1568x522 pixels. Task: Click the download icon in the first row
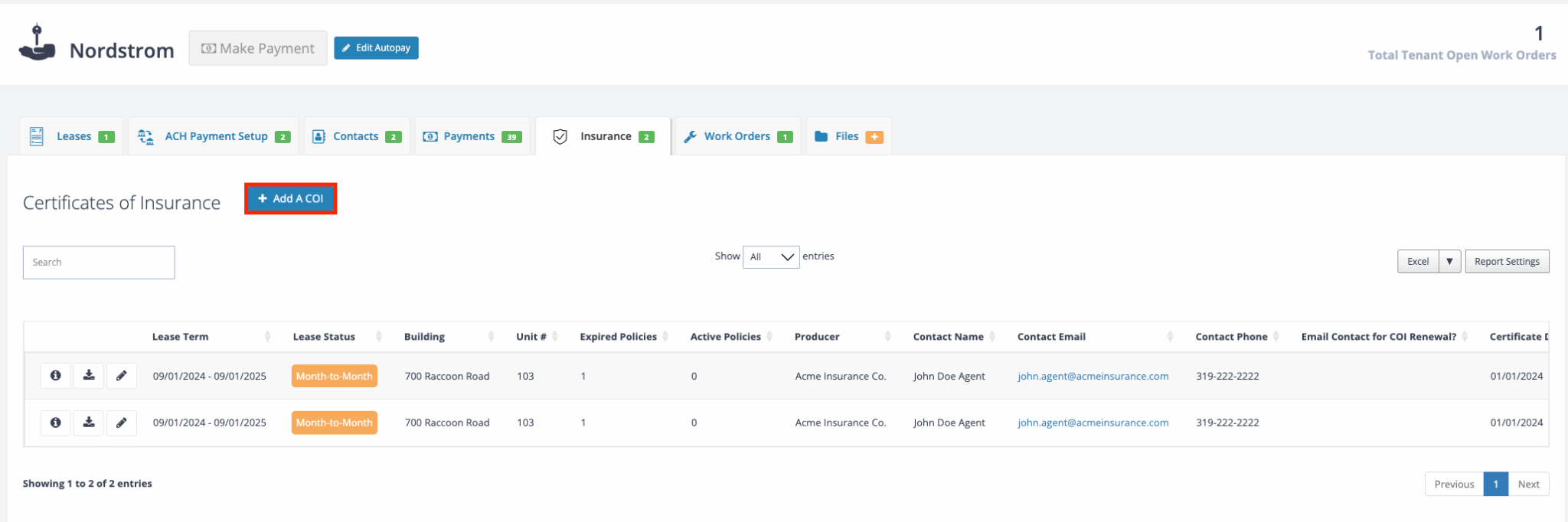[x=89, y=376]
